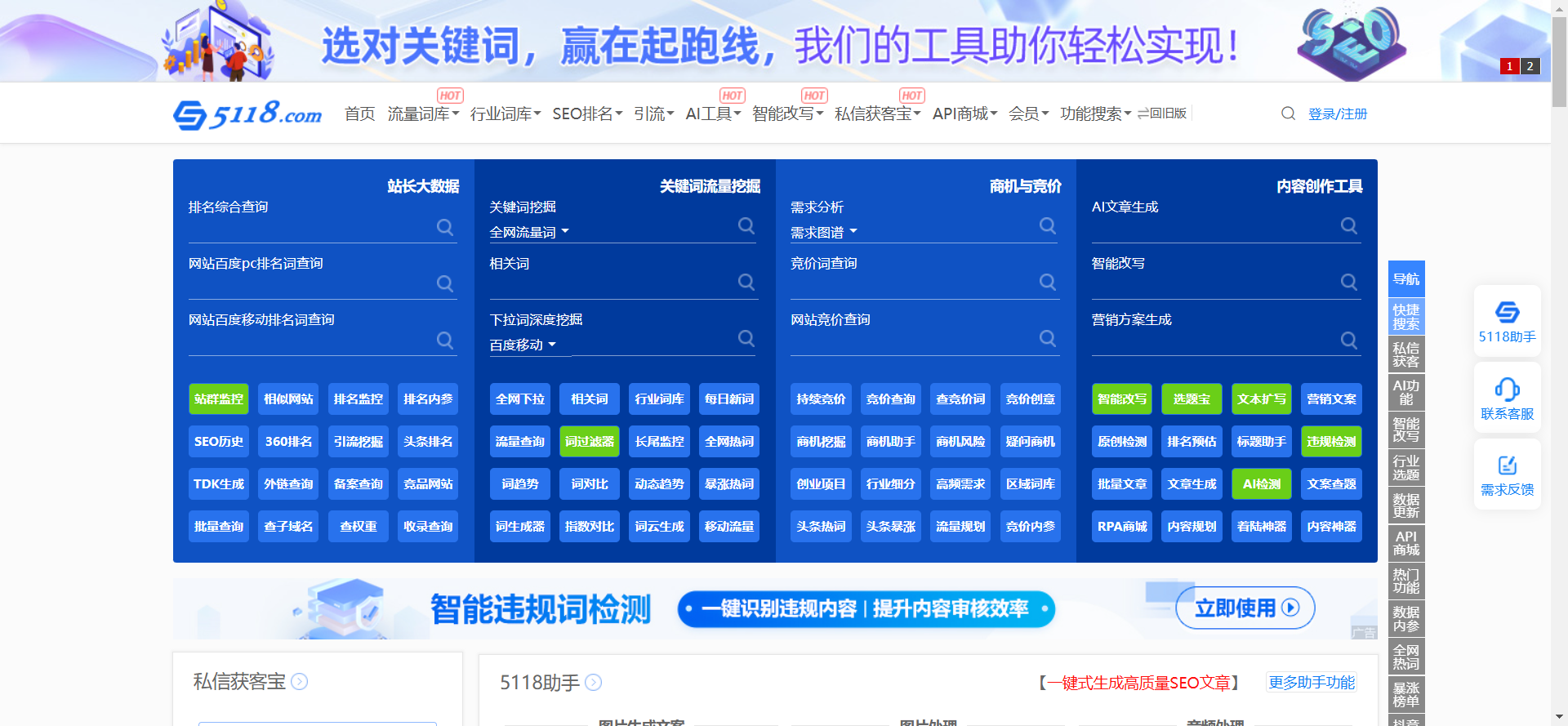Open 联系客服 headset icon

pos(1508,399)
